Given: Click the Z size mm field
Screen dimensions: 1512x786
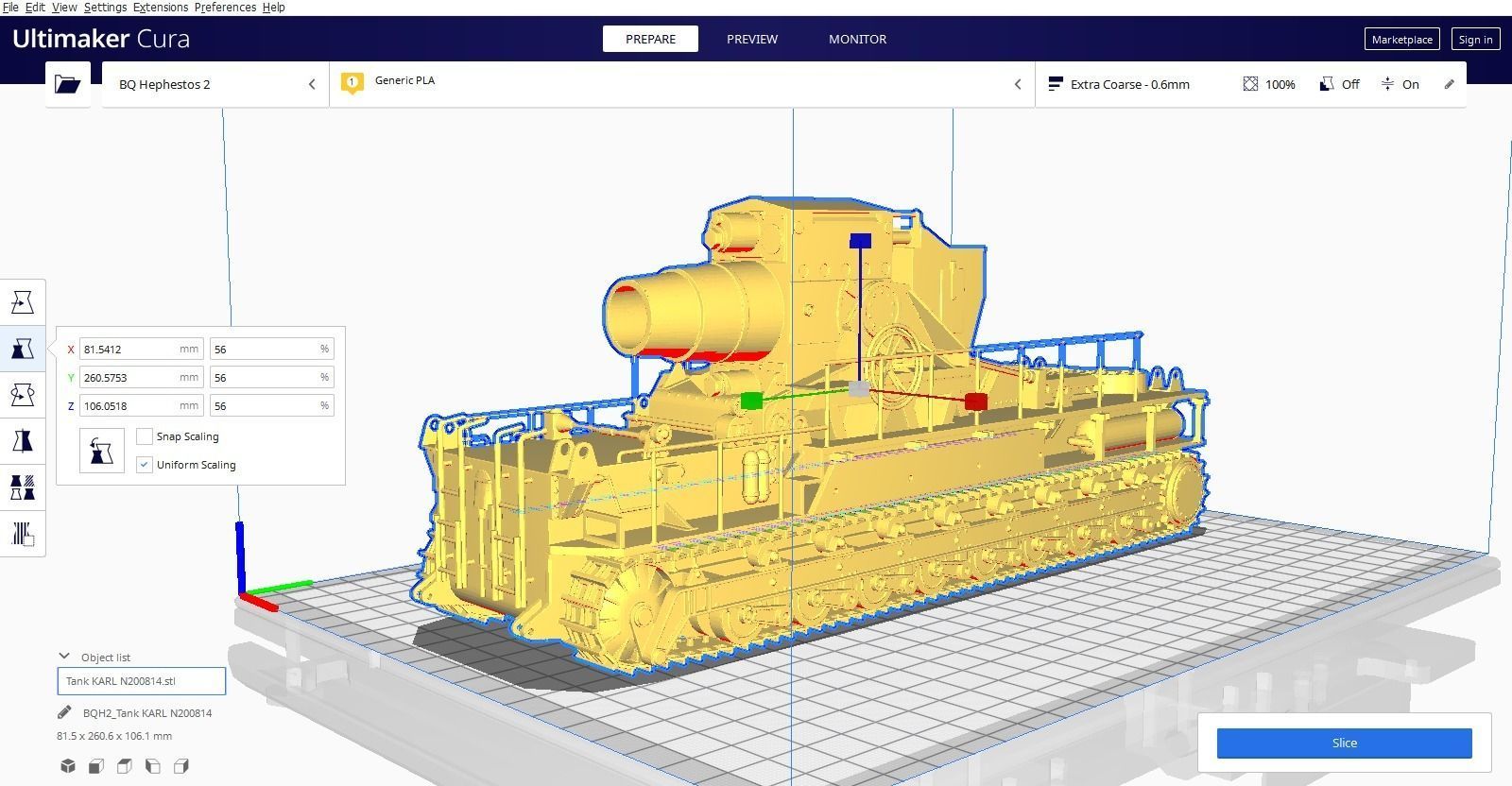Looking at the screenshot, I should pos(142,405).
